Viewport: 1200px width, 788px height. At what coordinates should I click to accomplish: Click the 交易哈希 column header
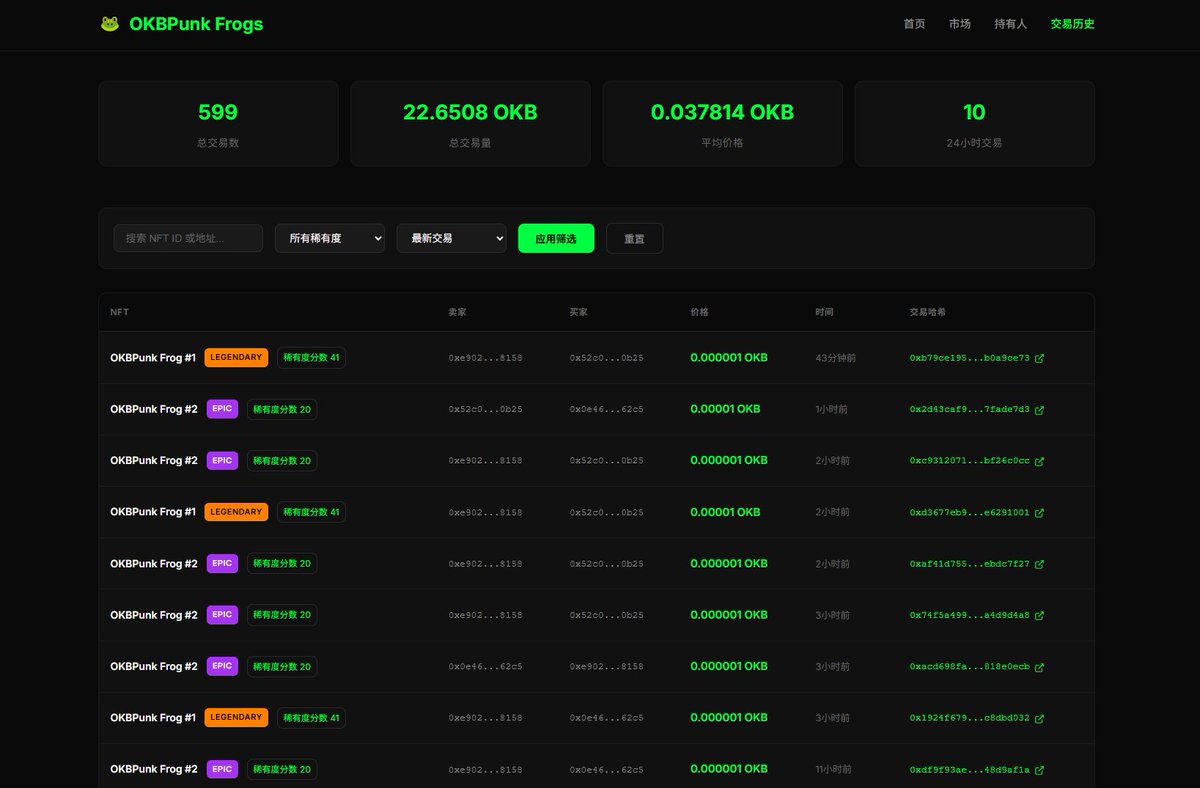point(928,312)
